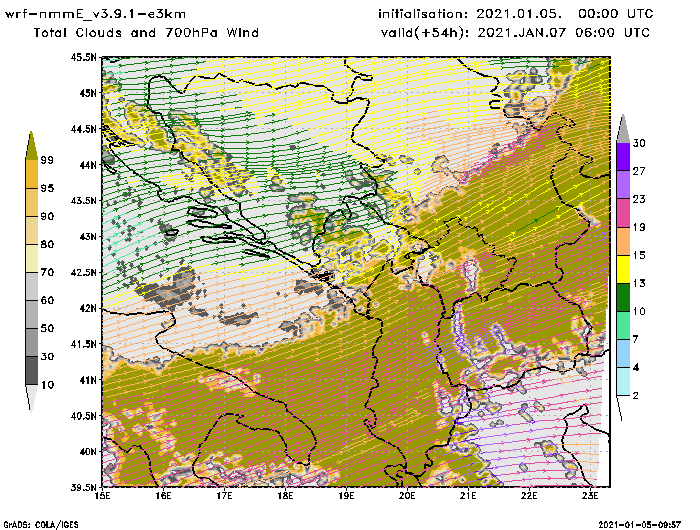Image resolution: width=700 pixels, height=530 pixels.
Task: Click the light green wind swatch between 7 and 10
Action: [x=623, y=326]
